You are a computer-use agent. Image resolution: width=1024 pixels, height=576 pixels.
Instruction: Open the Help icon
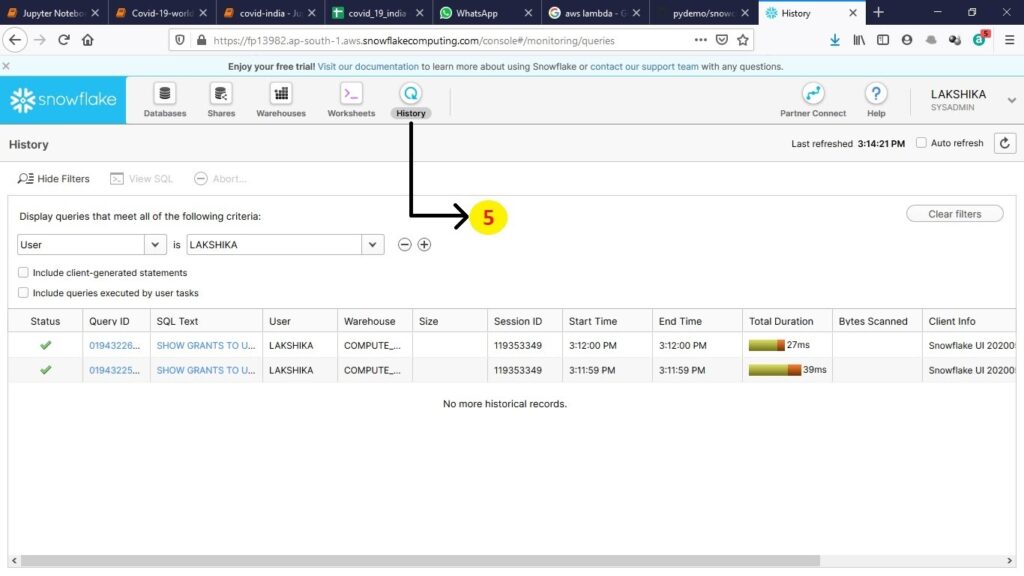(x=876, y=94)
